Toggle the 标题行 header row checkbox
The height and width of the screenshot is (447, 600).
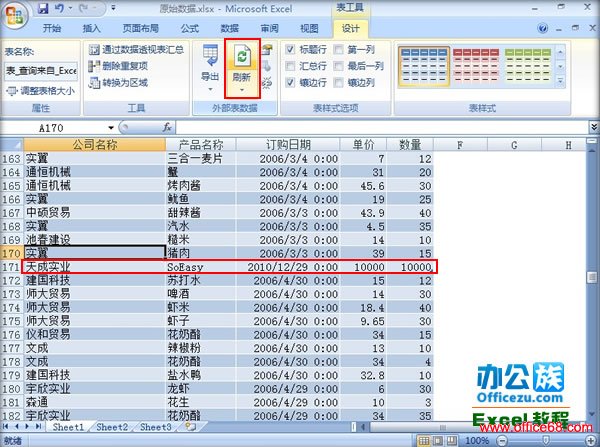coord(290,49)
